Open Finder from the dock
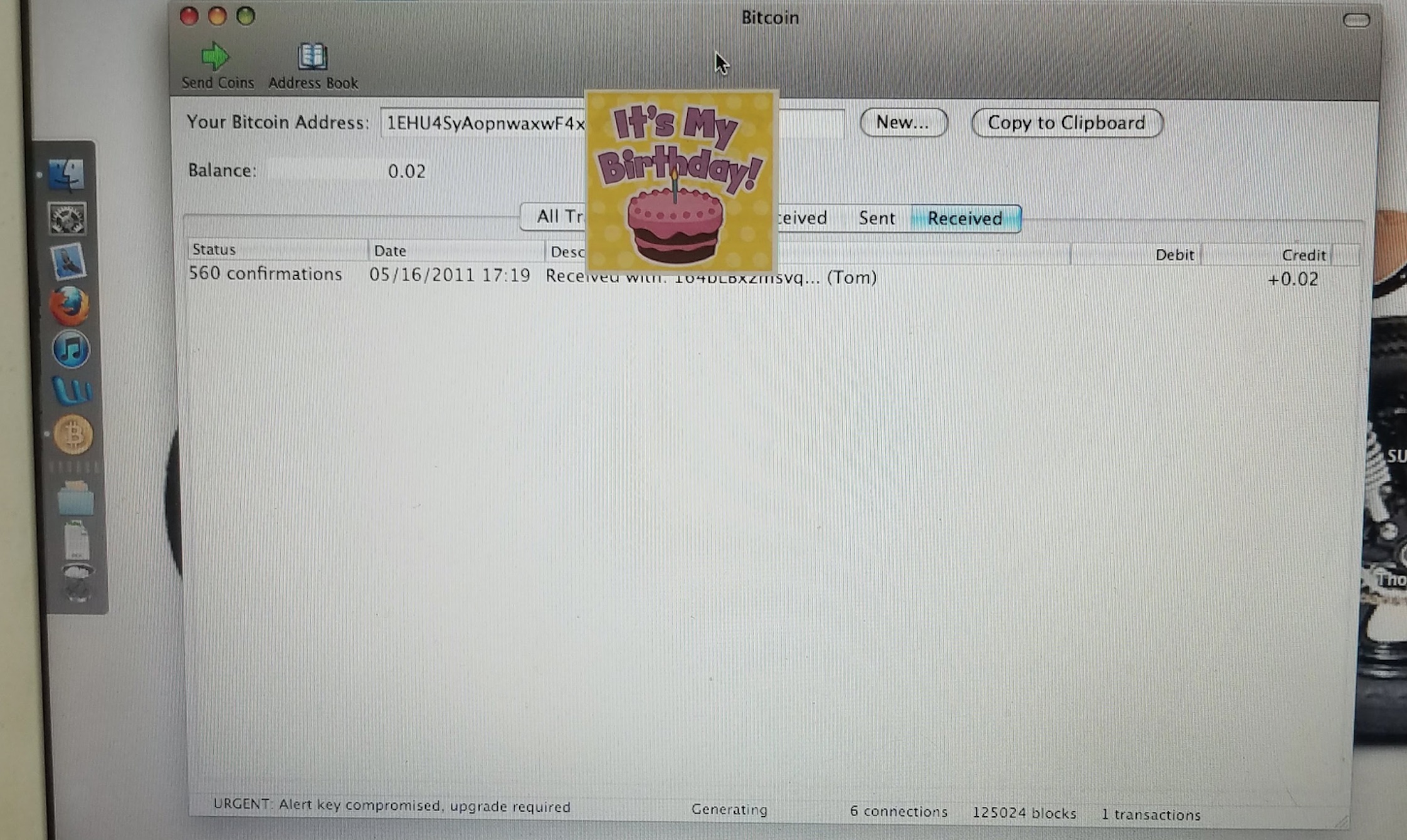 (x=66, y=176)
